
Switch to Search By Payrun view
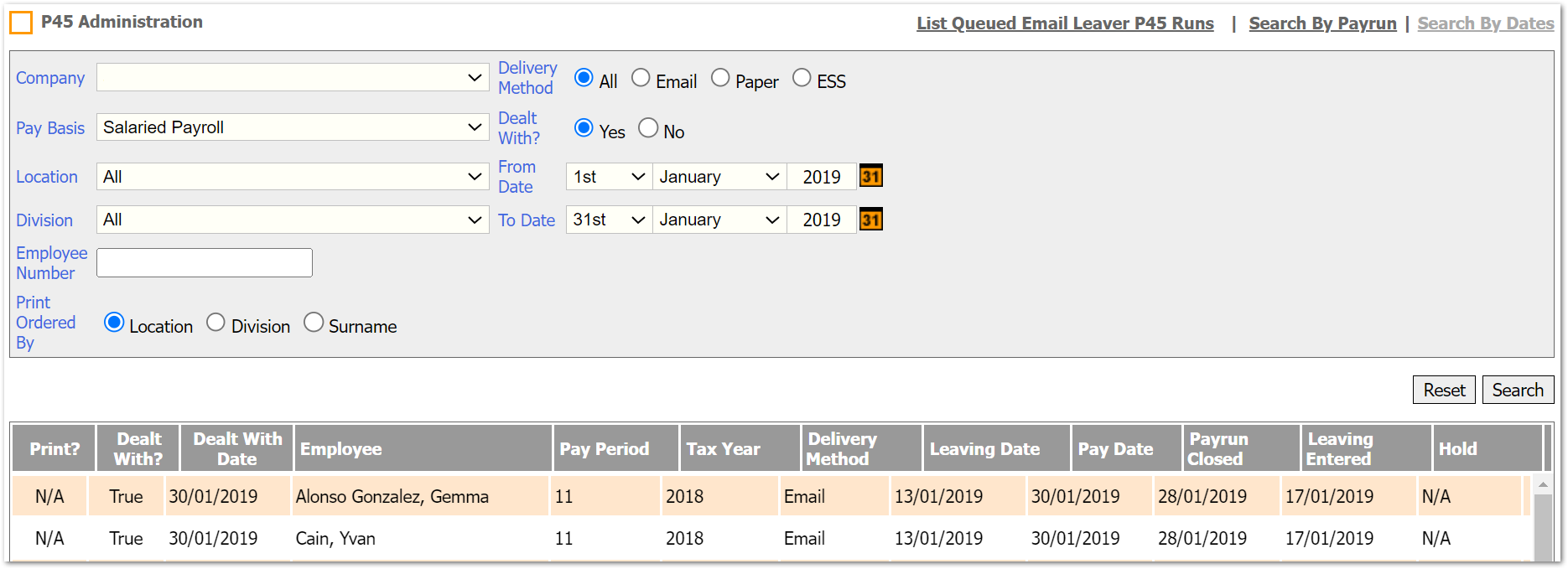pyautogui.click(x=1322, y=23)
